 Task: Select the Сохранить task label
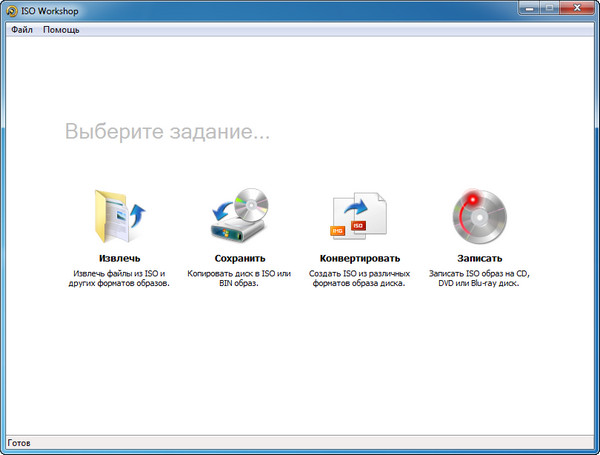[x=239, y=258]
